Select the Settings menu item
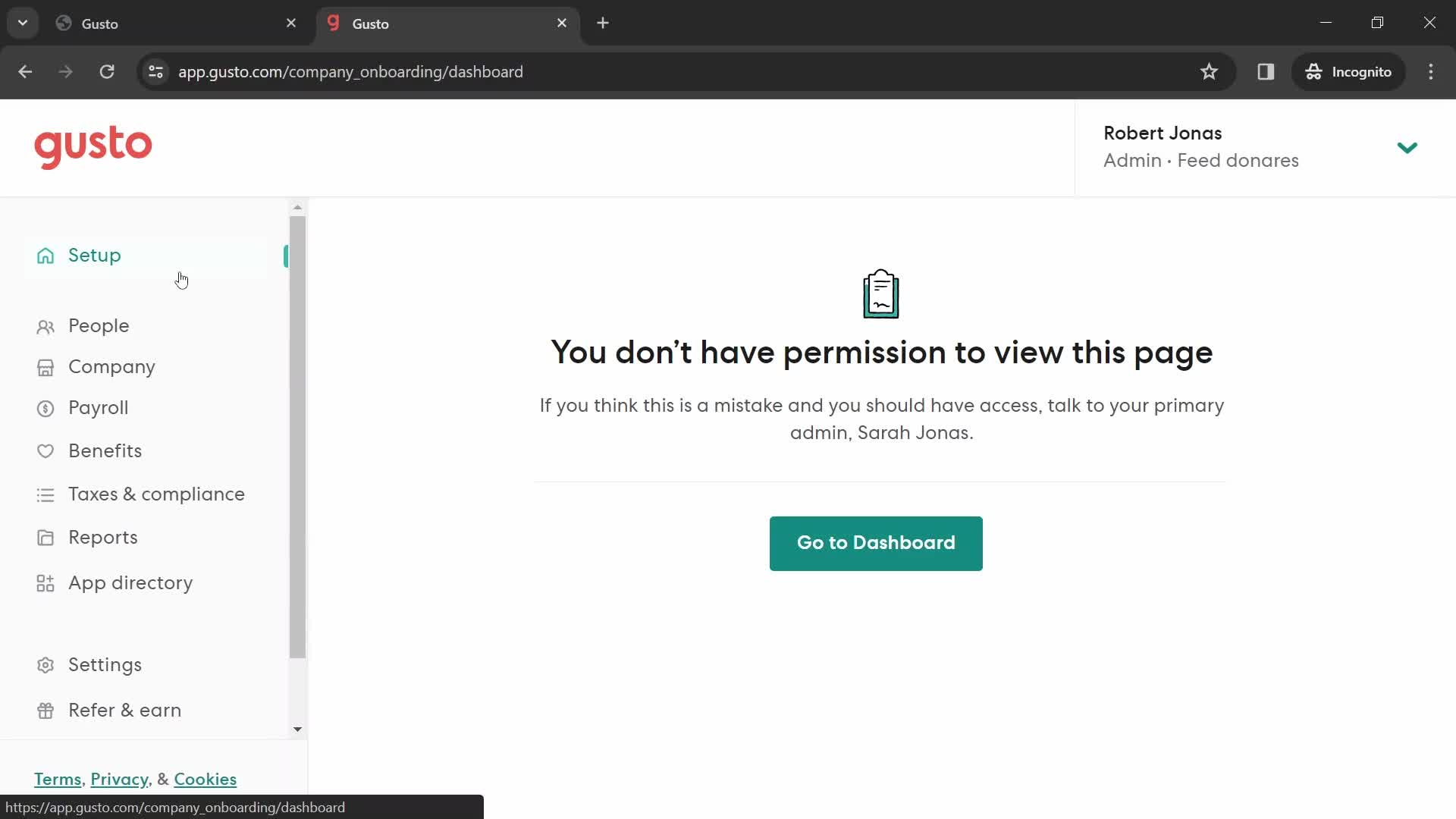 105,665
